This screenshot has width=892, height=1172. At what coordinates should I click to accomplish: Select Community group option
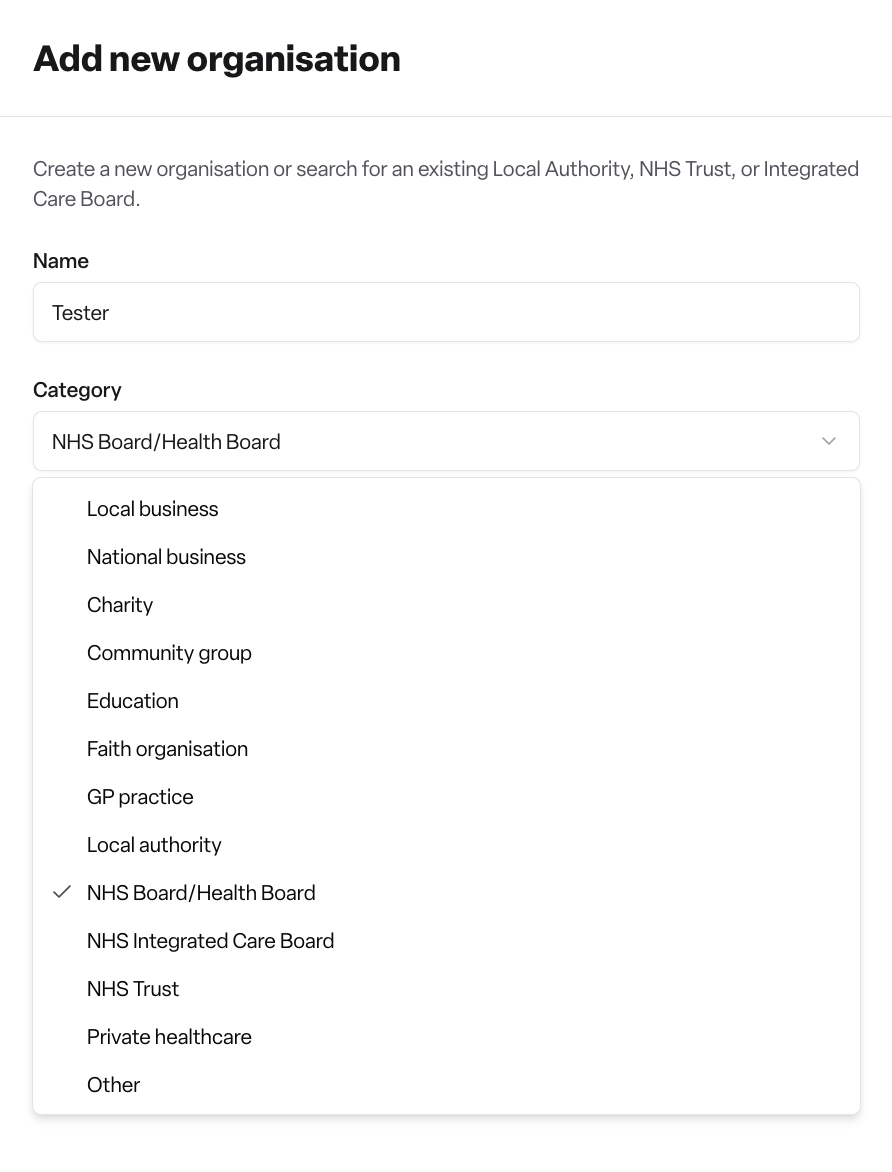(x=446, y=653)
